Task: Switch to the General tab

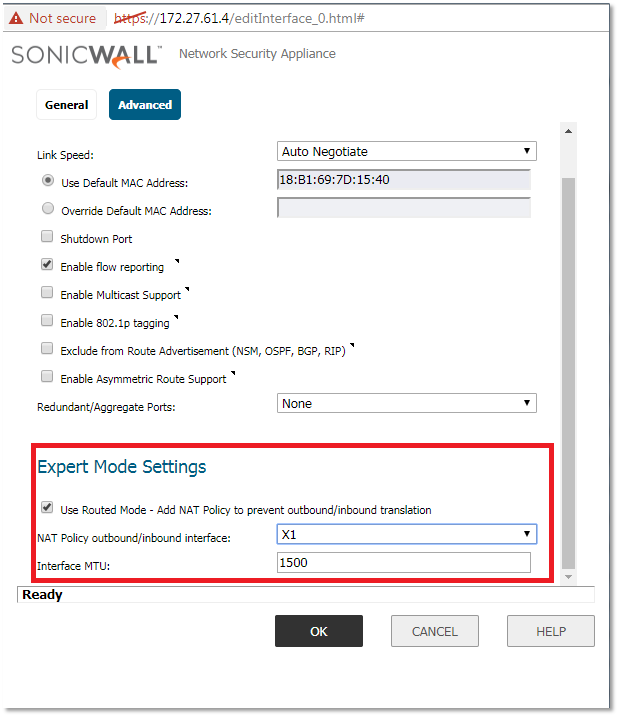Action: pos(66,105)
